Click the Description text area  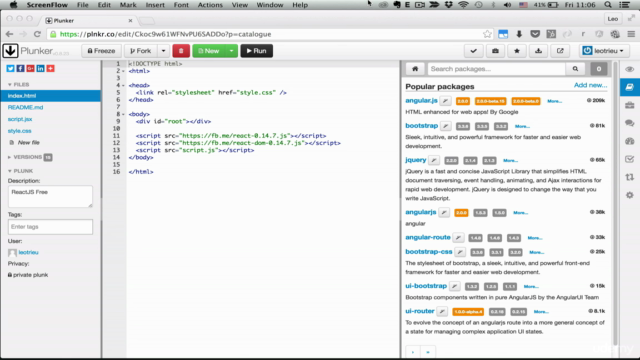point(50,196)
